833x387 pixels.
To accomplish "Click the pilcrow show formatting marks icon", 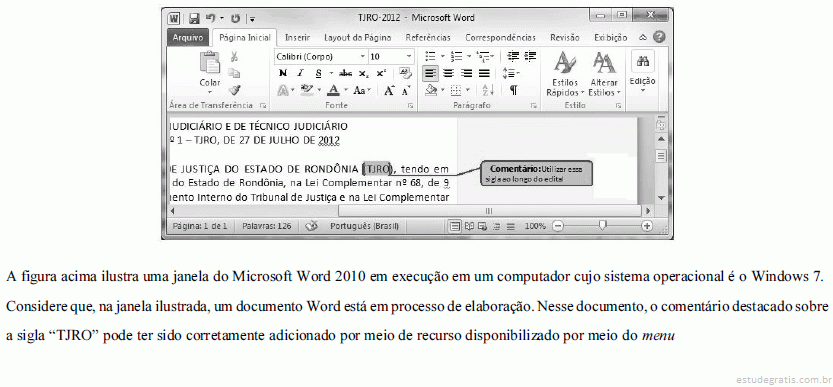I will point(513,90).
